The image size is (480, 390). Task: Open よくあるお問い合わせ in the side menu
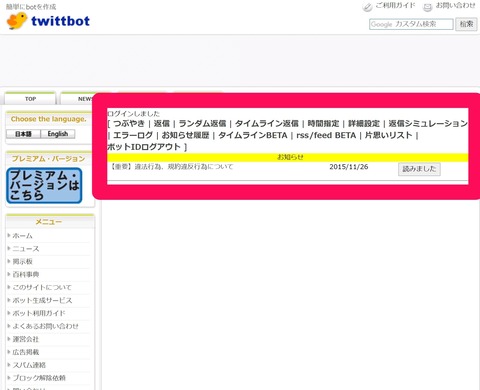click(x=45, y=326)
